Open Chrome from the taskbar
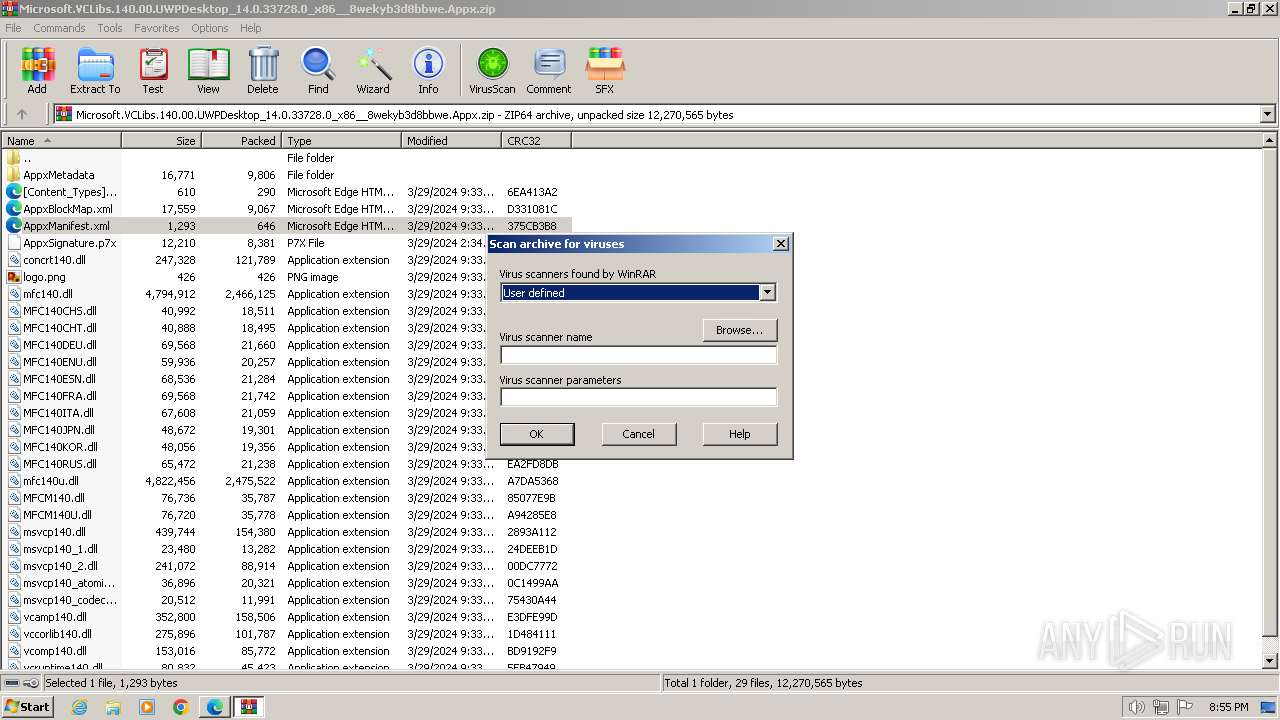The width and height of the screenshot is (1280, 720). pos(180,707)
